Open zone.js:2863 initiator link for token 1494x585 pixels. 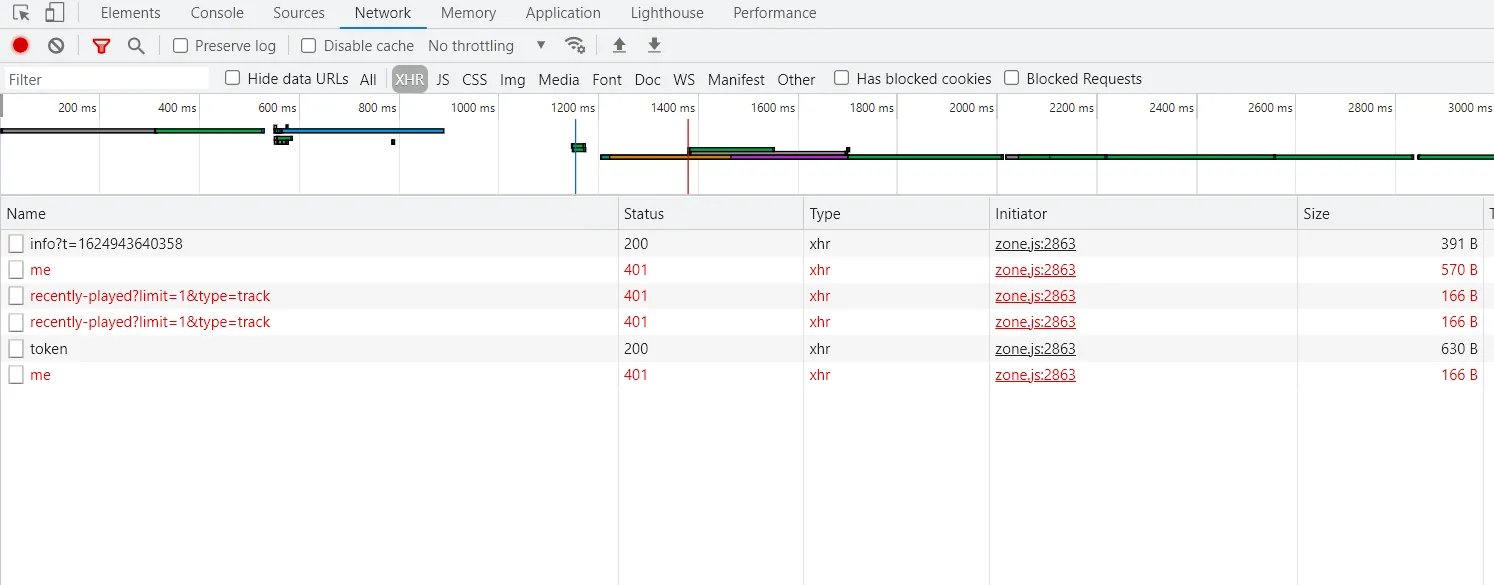click(1035, 349)
